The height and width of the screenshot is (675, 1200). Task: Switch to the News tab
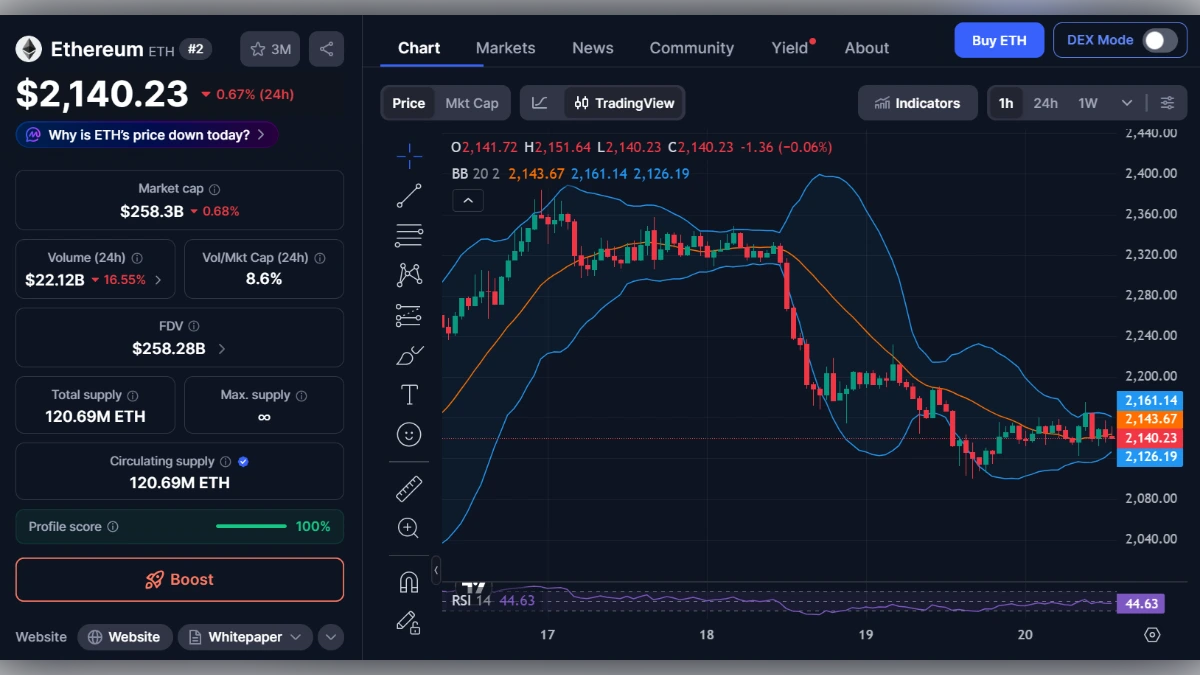[x=592, y=47]
